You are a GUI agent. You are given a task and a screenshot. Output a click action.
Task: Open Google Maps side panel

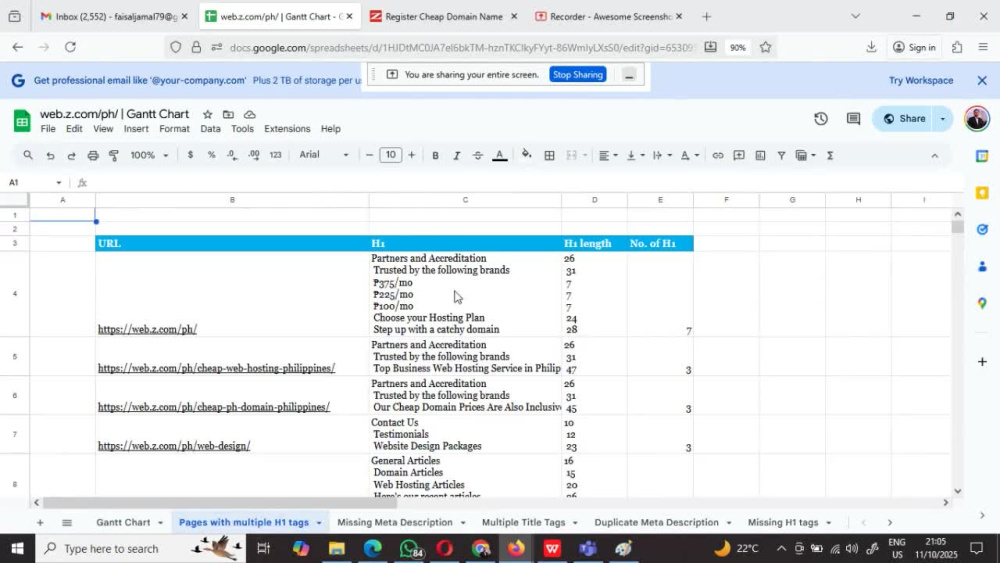pos(982,303)
